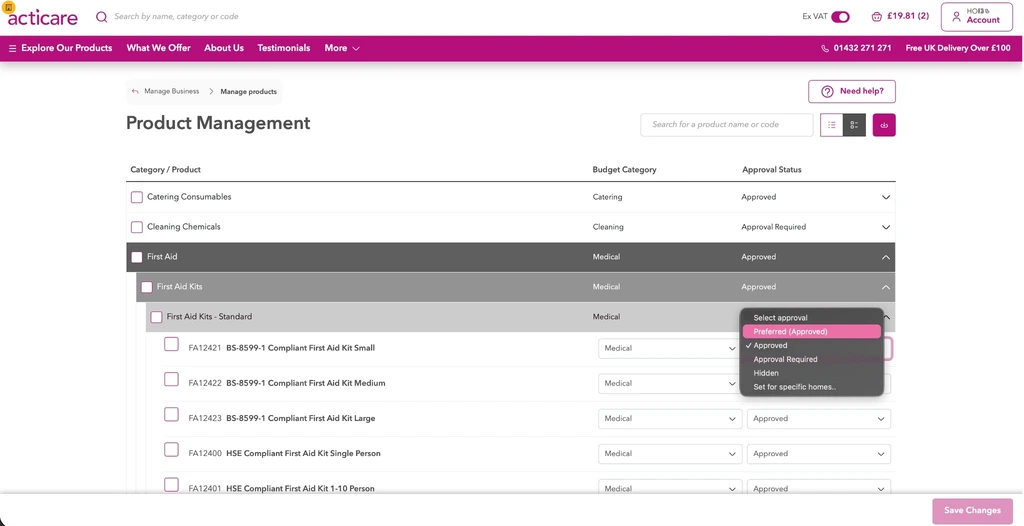Tick the Catering Consumables checkbox
1024x526 pixels.
pos(136,197)
